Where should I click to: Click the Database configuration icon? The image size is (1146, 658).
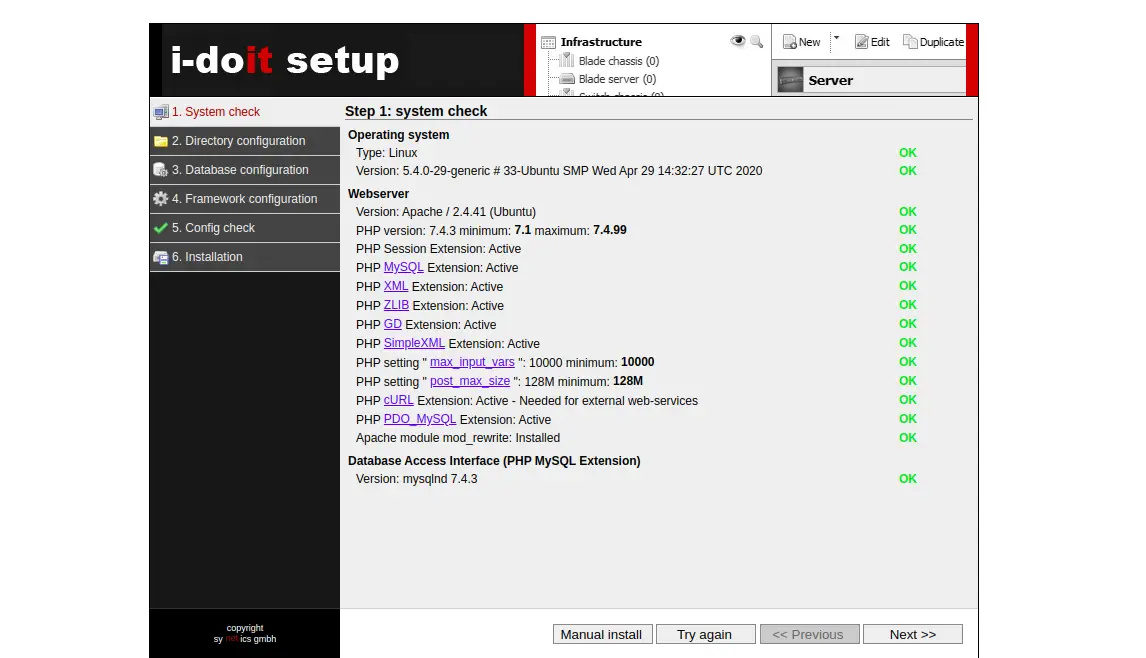(161, 170)
